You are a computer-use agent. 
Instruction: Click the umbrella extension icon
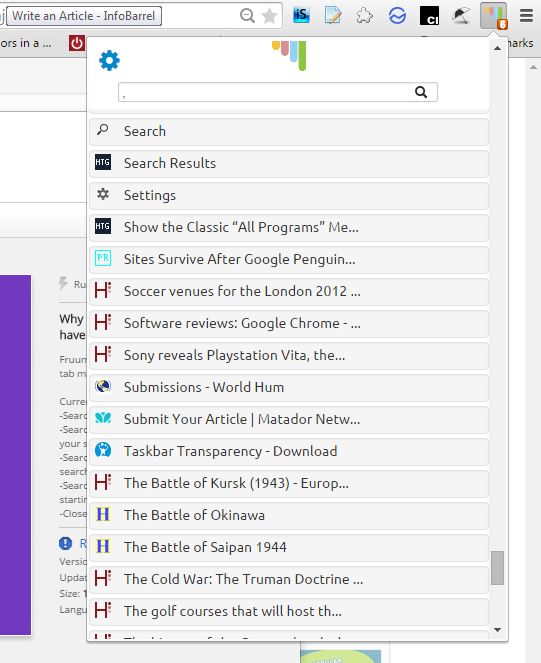coord(461,16)
